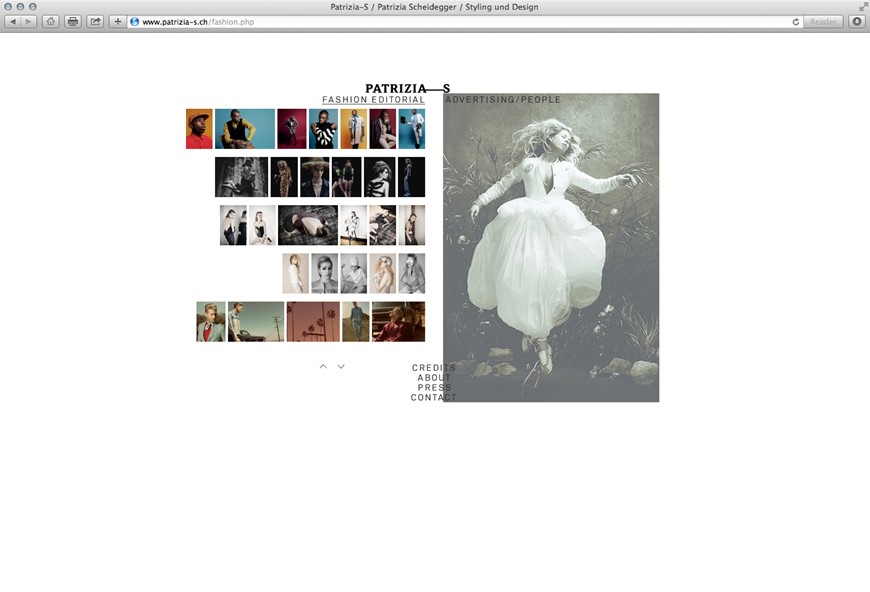Click the up chevron below thumbnails

(323, 367)
